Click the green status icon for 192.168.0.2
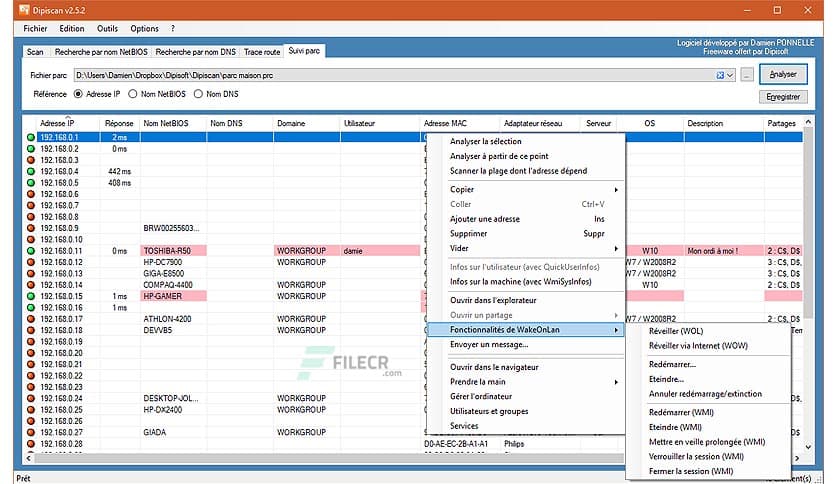836x484 pixels. coord(31,149)
